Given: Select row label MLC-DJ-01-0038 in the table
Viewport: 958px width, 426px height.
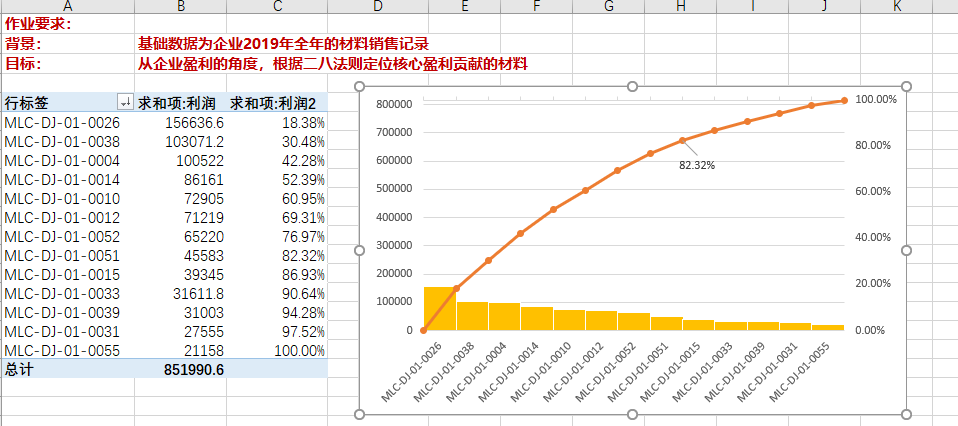Looking at the screenshot, I should (62, 141).
